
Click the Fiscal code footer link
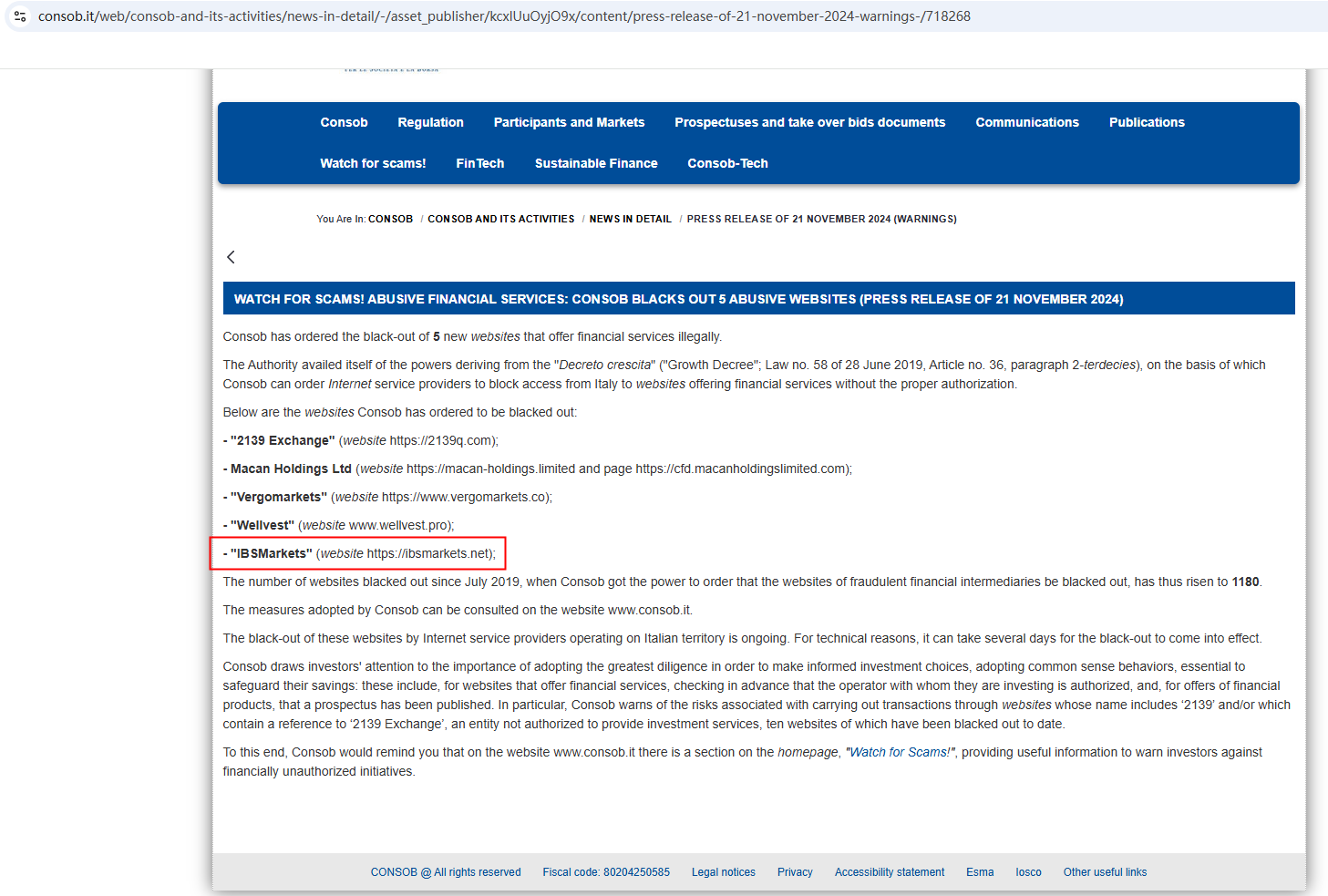[x=606, y=872]
